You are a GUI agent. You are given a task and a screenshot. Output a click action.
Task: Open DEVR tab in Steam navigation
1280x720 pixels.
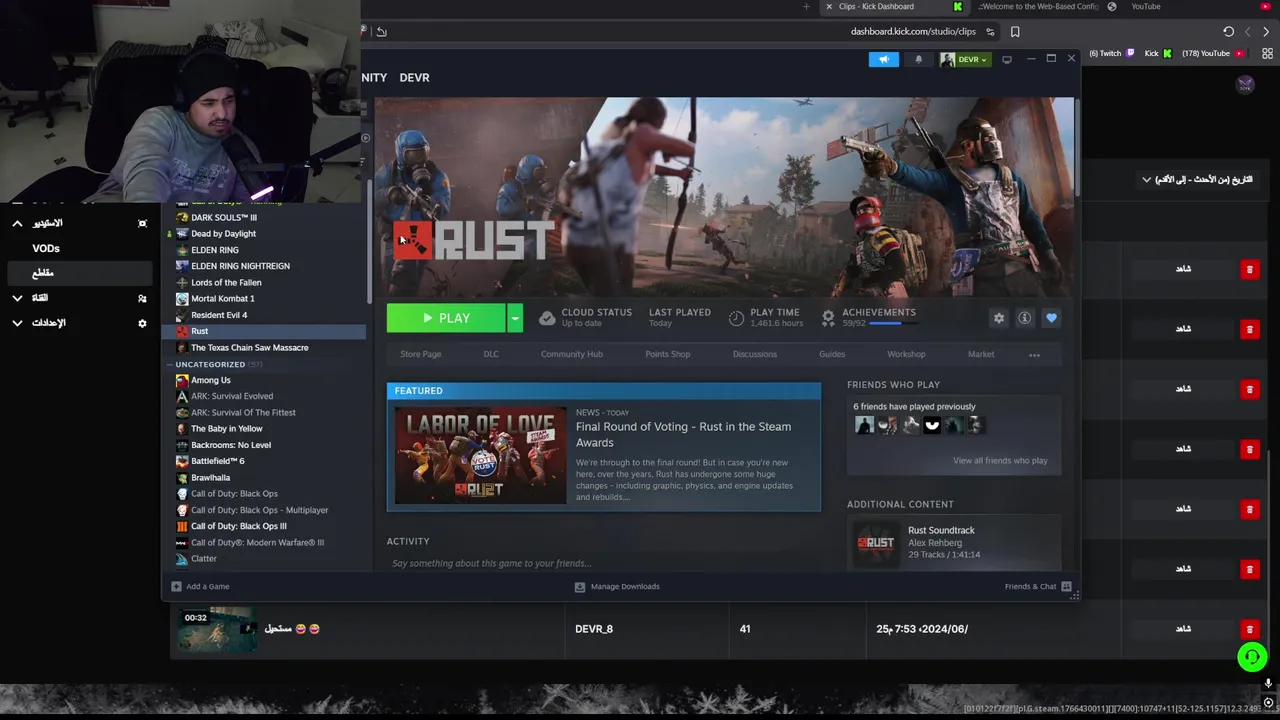414,77
